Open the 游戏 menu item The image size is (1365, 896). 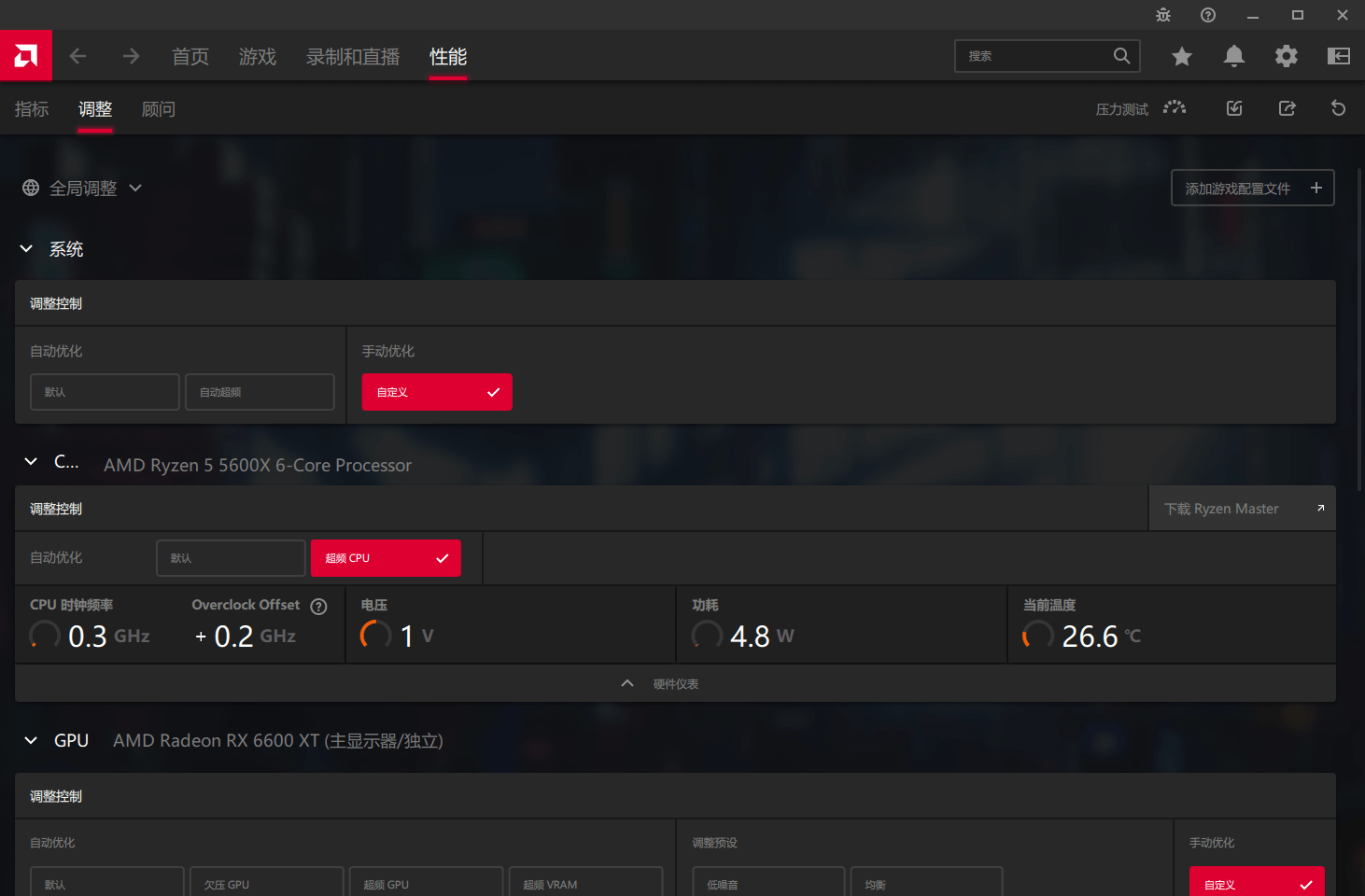click(x=257, y=56)
